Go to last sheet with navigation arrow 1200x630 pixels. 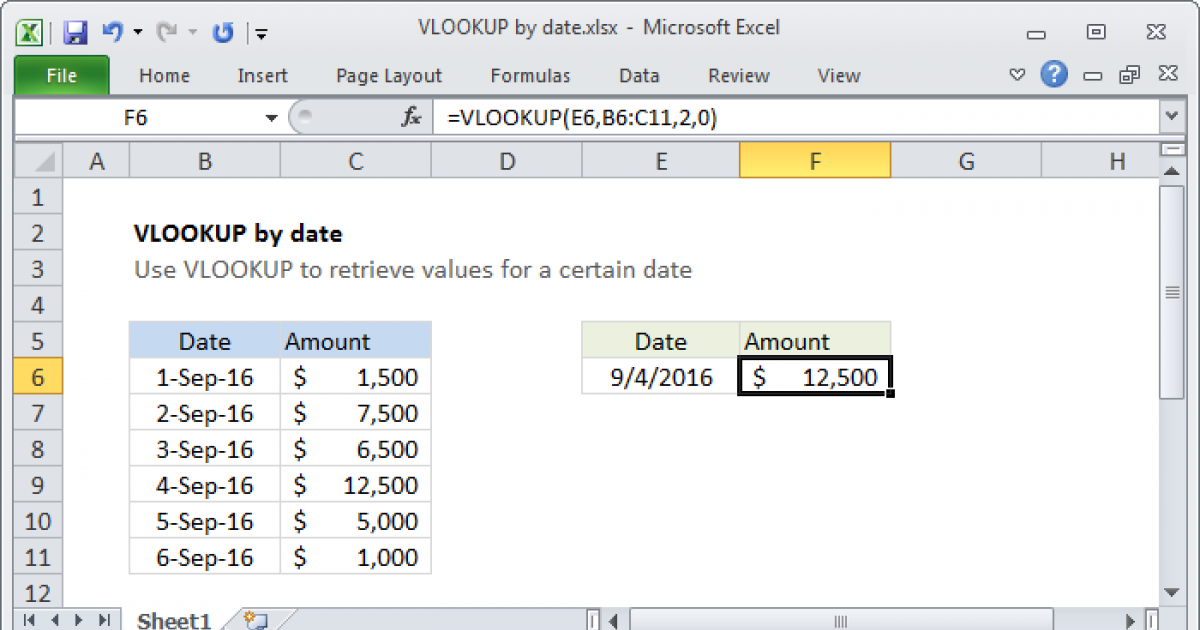[x=104, y=620]
